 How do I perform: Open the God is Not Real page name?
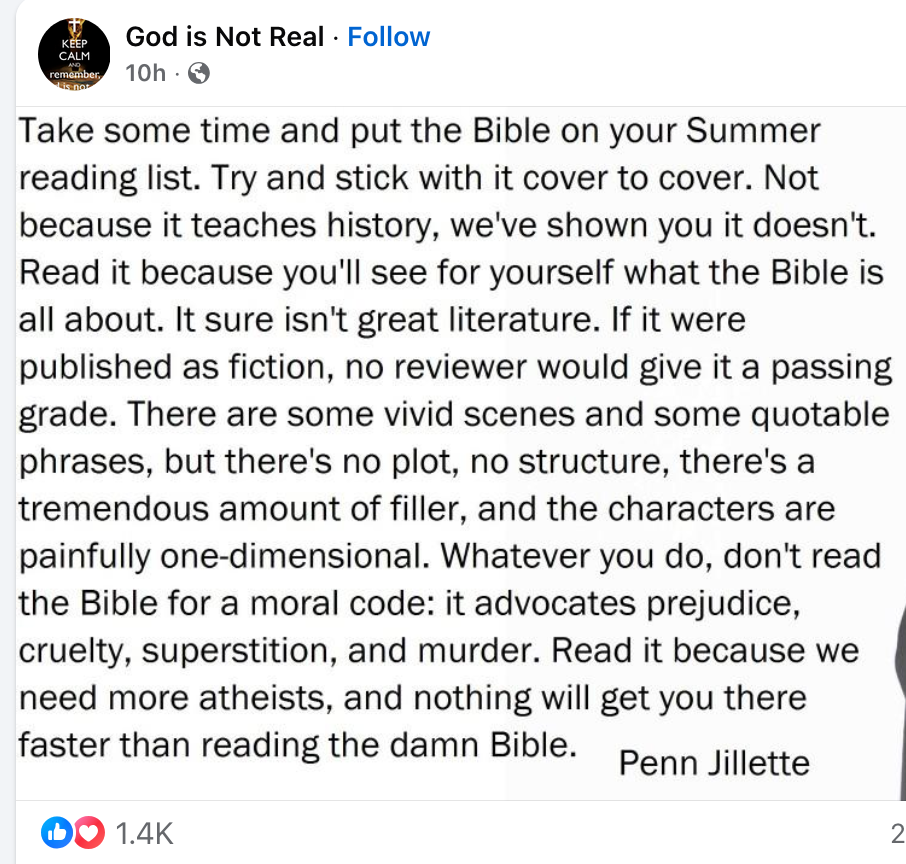pyautogui.click(x=225, y=37)
